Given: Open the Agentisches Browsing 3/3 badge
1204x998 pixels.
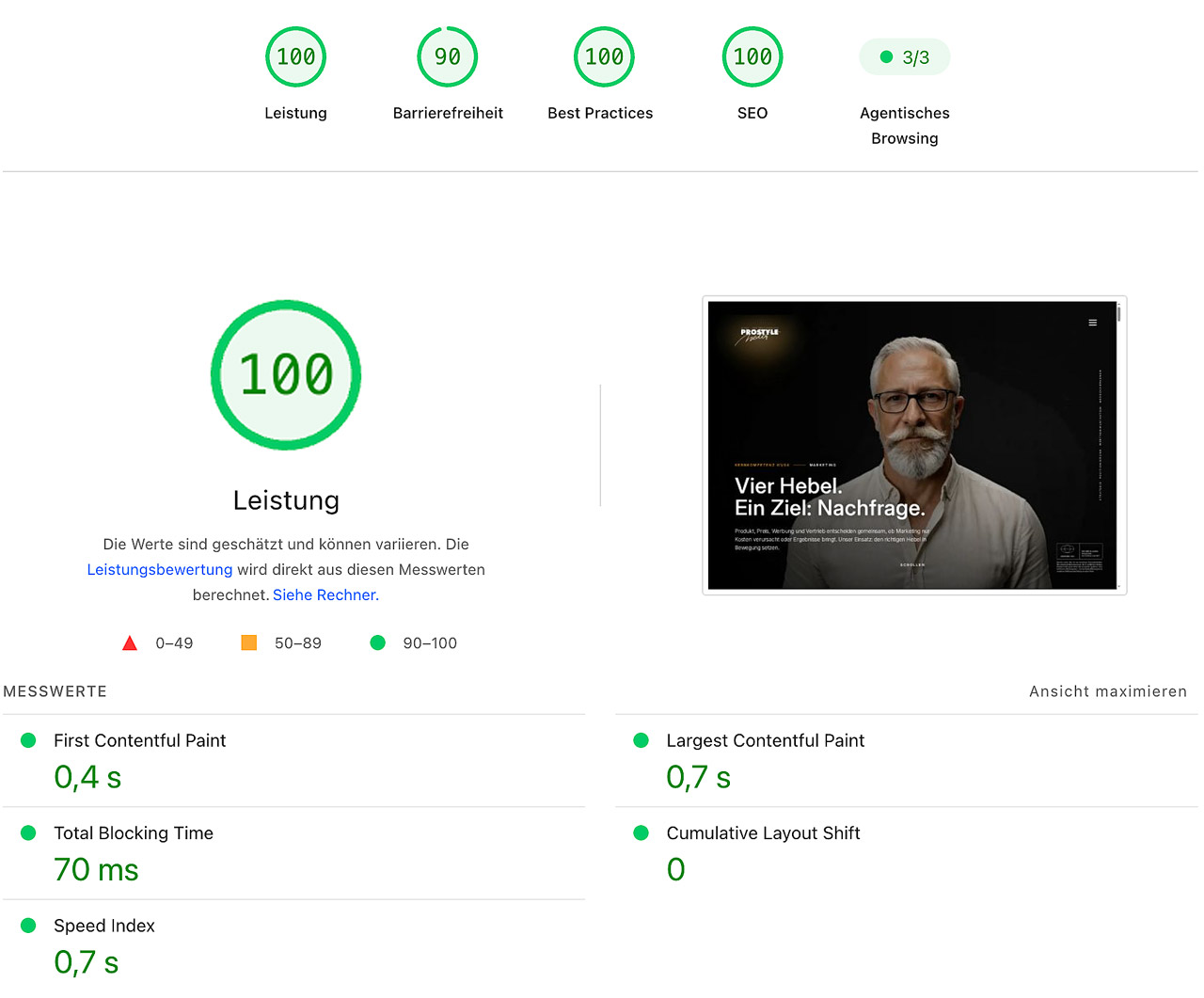Looking at the screenshot, I should click(905, 57).
